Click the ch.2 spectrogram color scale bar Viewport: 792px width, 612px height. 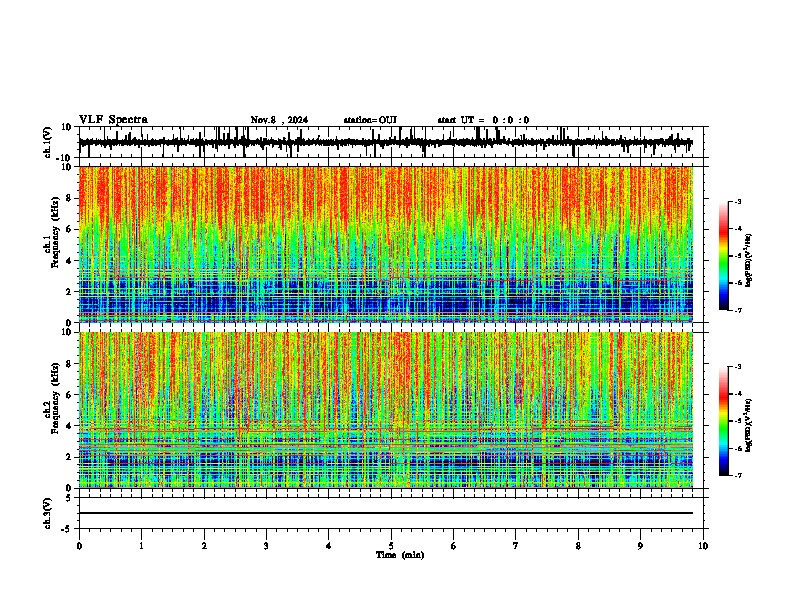(x=724, y=421)
